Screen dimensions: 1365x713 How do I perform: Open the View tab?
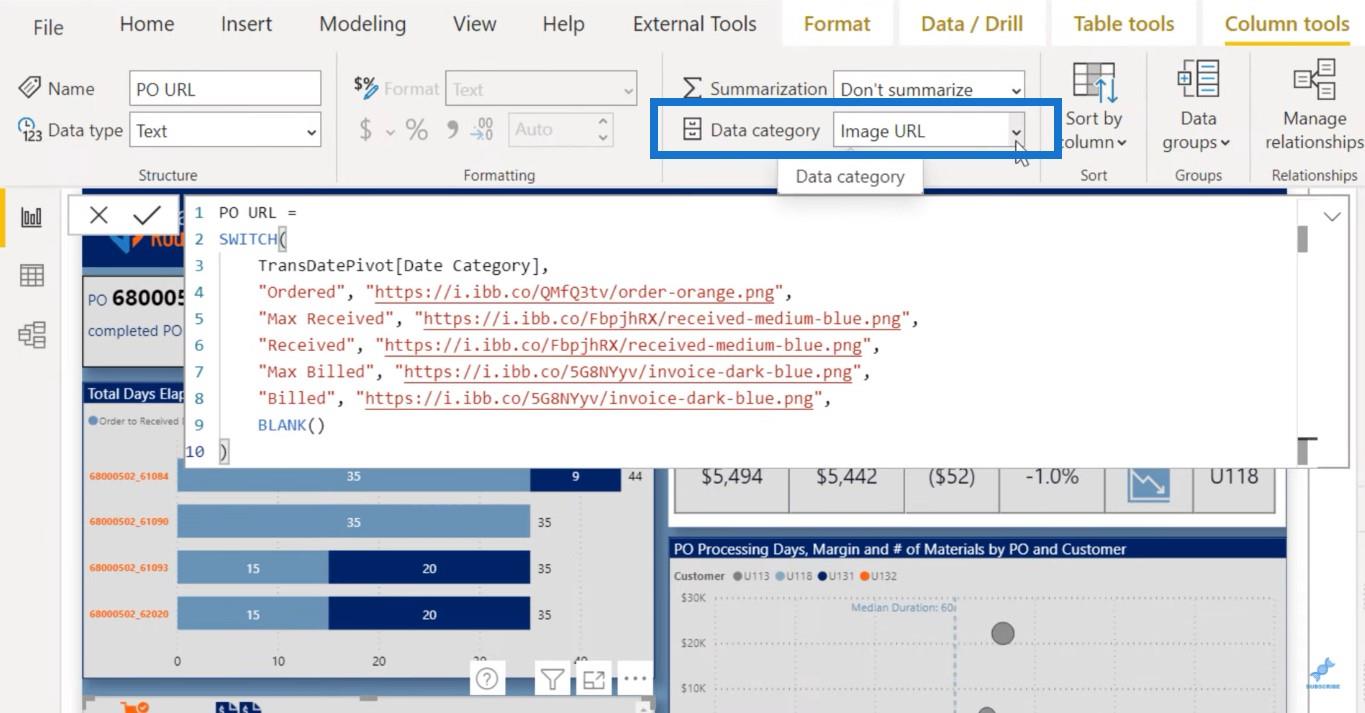click(474, 24)
